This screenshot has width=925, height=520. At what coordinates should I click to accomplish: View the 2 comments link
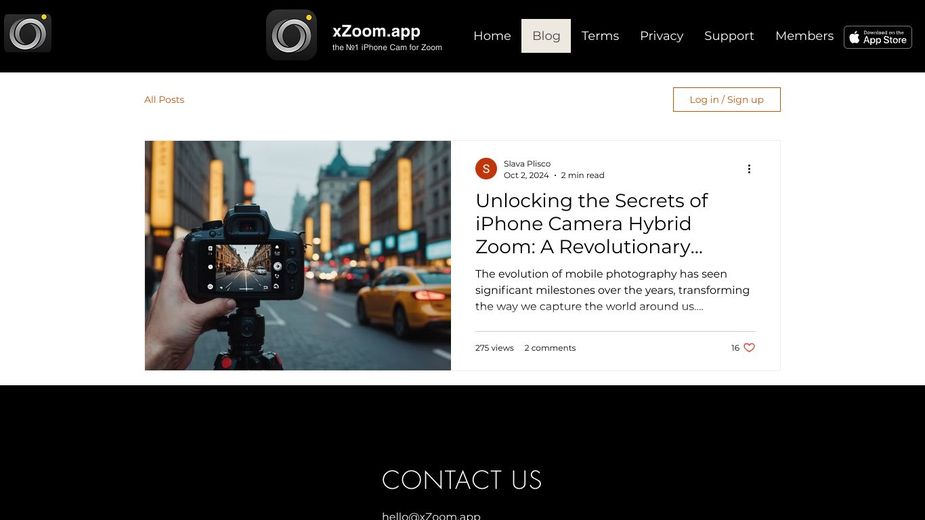click(550, 348)
